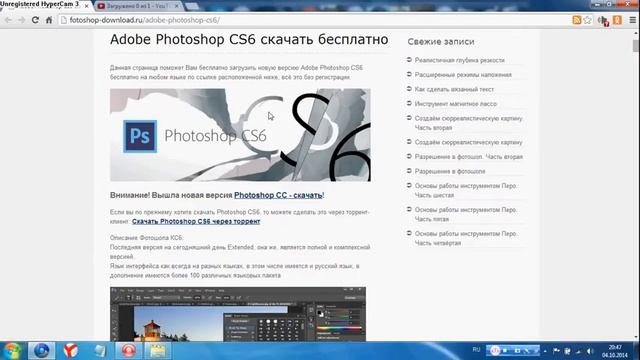The image size is (640, 360).
Task: Click the orange extension icon beside menu
Action: [x=617, y=20]
